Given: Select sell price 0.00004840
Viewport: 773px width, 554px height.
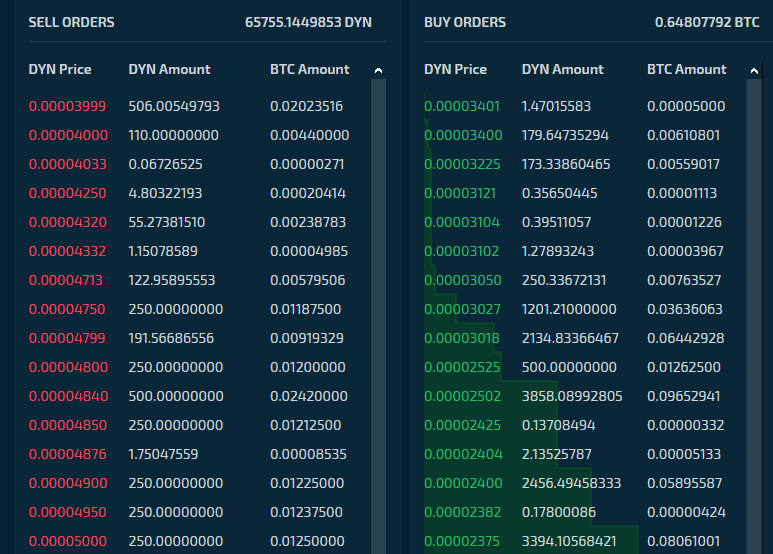Looking at the screenshot, I should tap(68, 396).
